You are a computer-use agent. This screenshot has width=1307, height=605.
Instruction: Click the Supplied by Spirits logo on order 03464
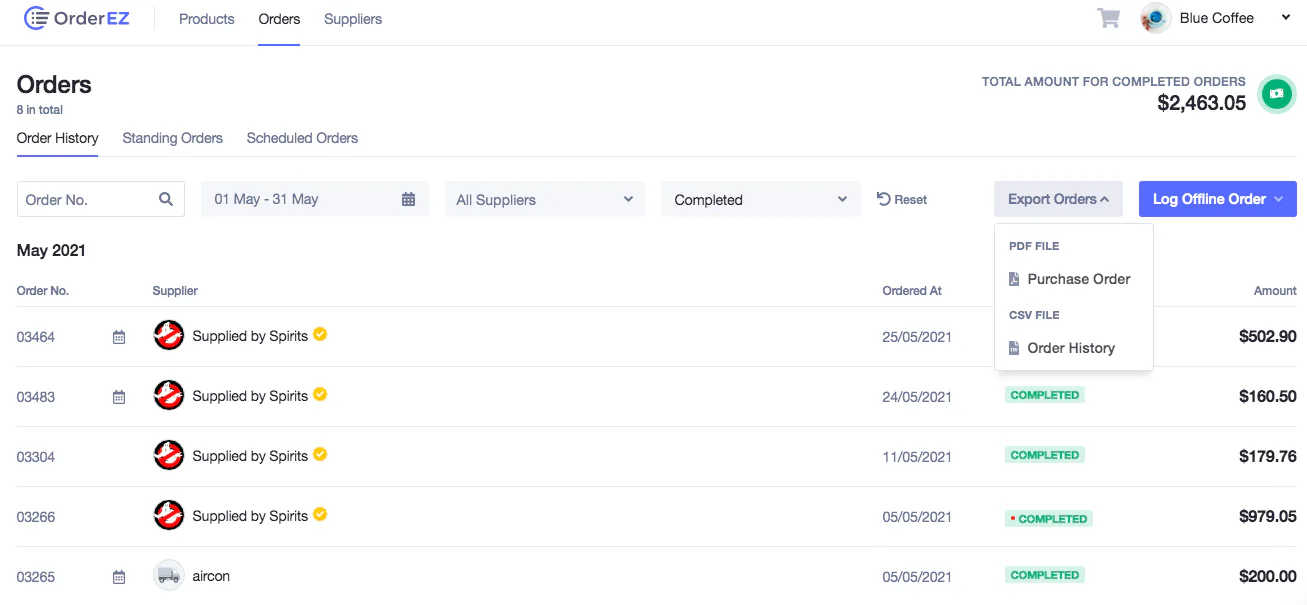pyautogui.click(x=169, y=336)
